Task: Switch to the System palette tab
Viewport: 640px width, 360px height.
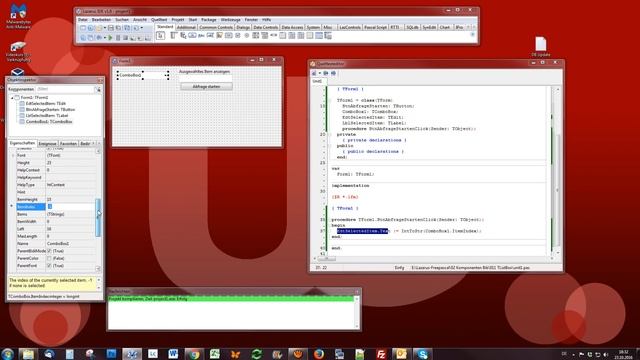Action: point(313,27)
